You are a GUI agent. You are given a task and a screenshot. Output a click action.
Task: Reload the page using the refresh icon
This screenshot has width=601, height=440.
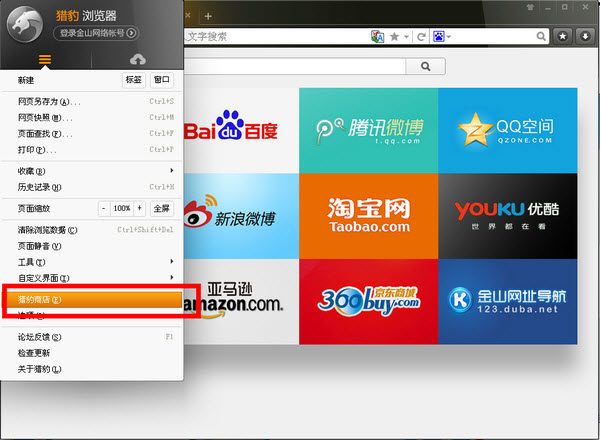click(x=421, y=37)
